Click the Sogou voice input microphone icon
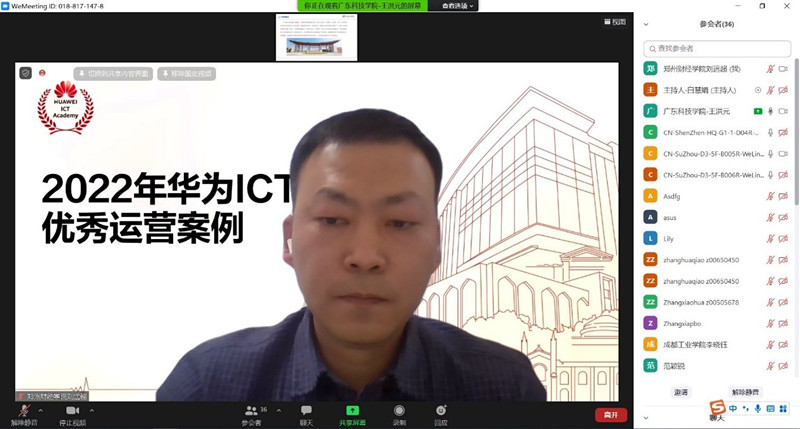The width and height of the screenshot is (800, 429). click(758, 409)
